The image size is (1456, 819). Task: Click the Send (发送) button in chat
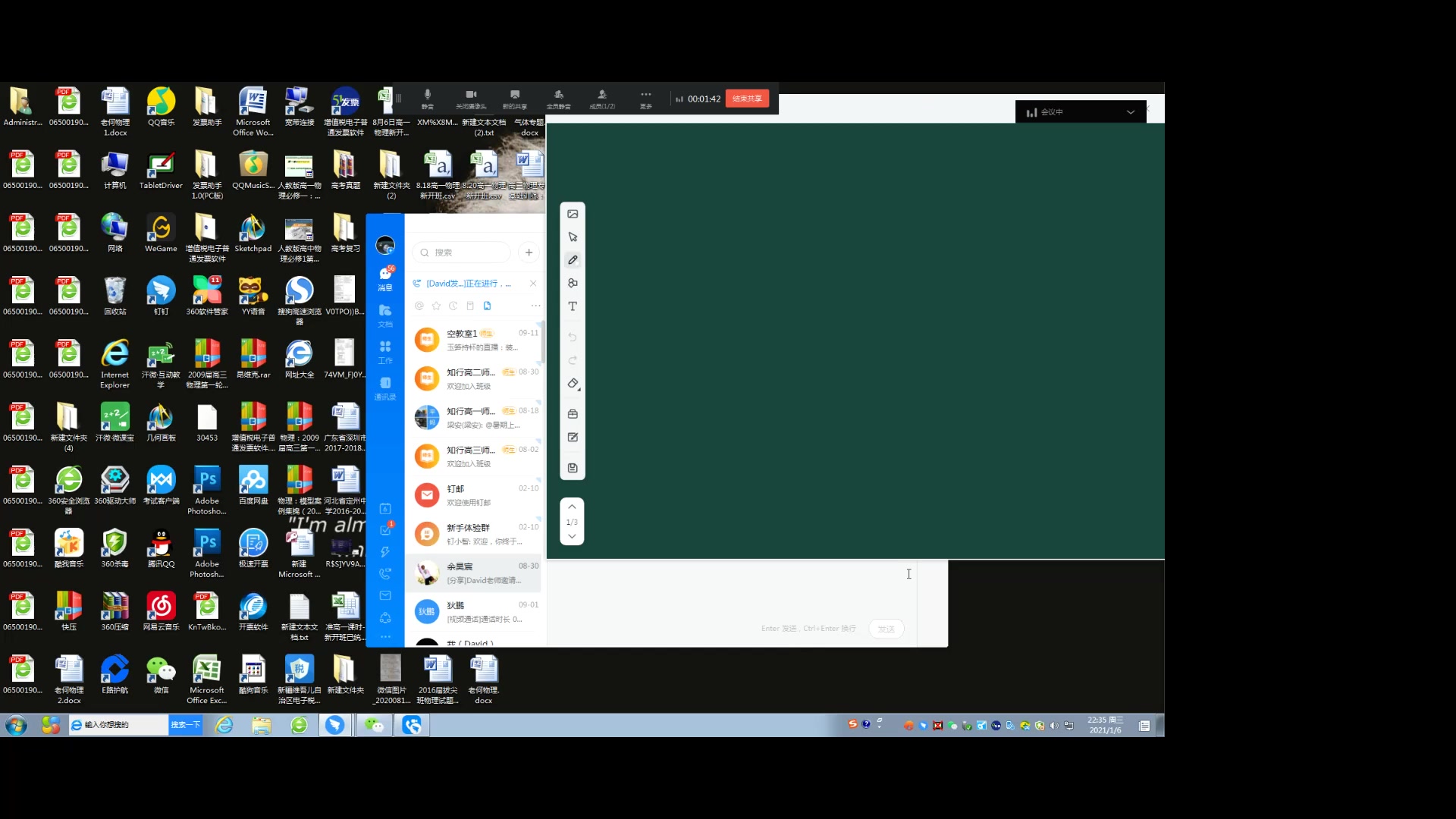click(886, 629)
